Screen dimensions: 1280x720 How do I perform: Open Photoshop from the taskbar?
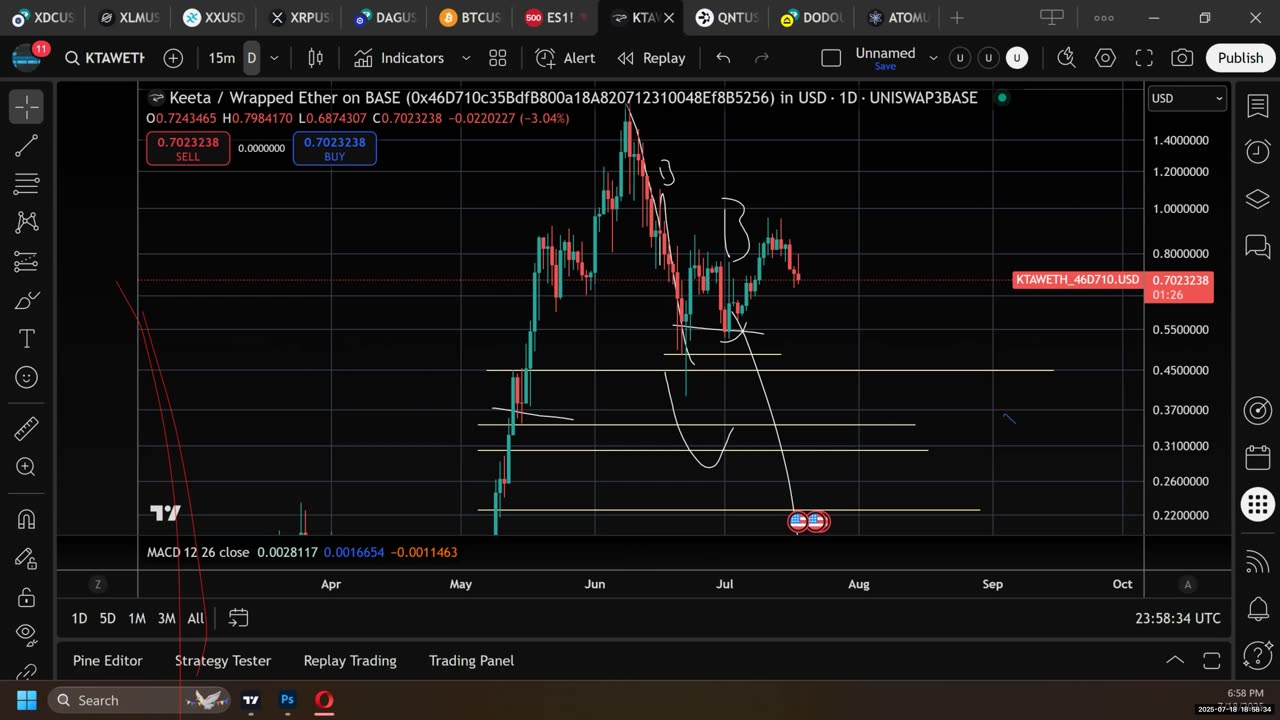click(x=287, y=700)
